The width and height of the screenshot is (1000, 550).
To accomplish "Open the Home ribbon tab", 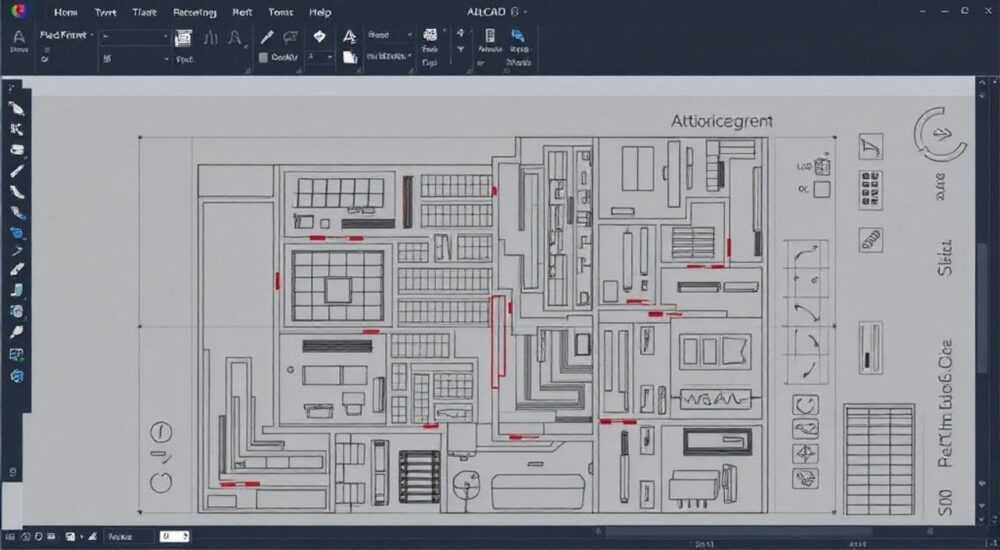I will (66, 12).
